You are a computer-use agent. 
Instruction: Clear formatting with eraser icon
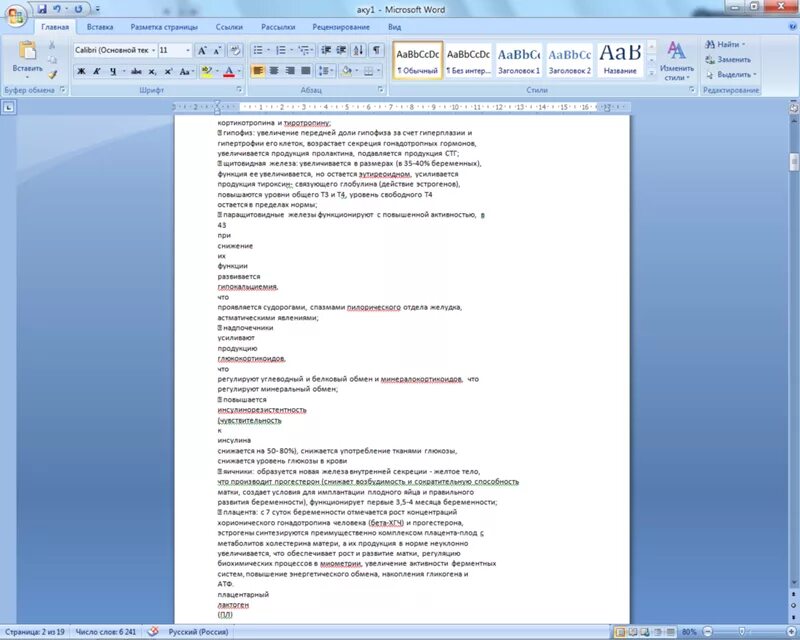coord(235,51)
